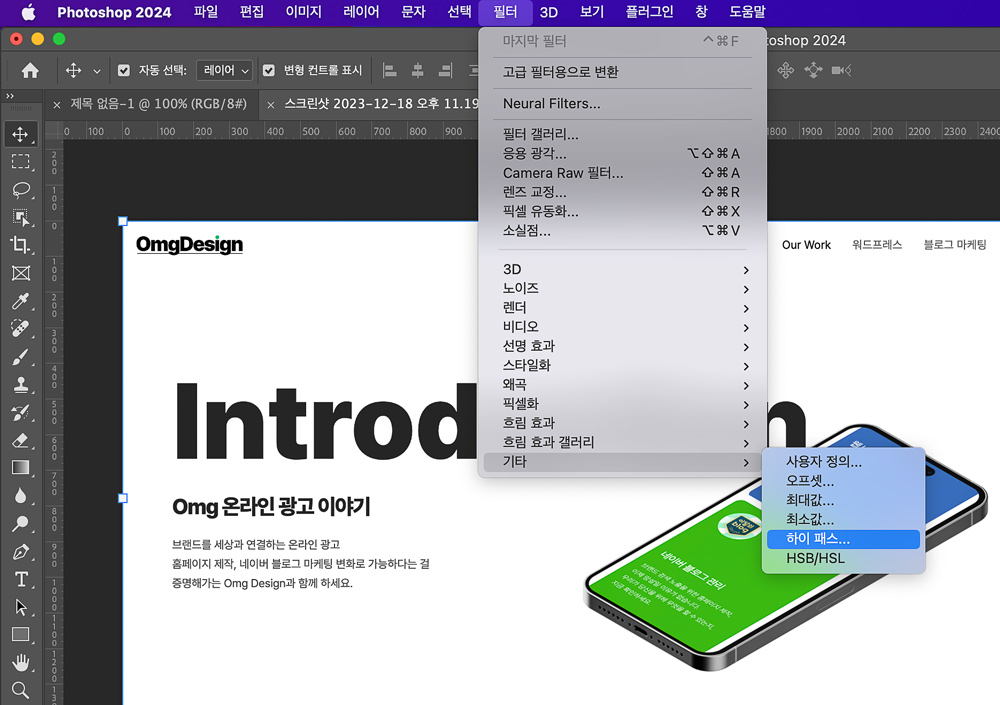Select the Zoom magnifier tool

click(x=20, y=690)
